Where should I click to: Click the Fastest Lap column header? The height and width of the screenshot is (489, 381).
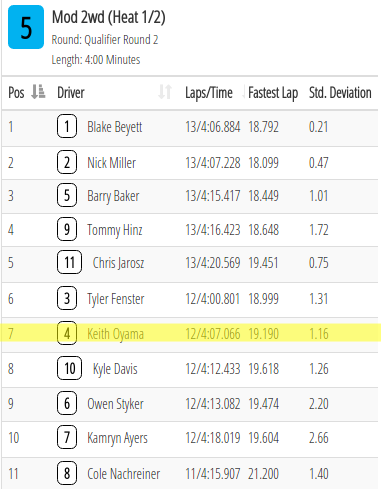coord(273,93)
